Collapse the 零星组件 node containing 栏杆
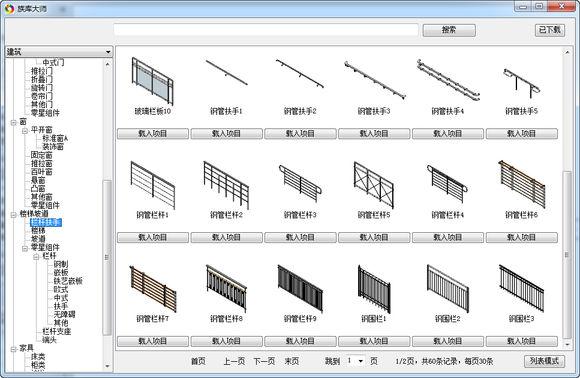The width and height of the screenshot is (580, 378). click(25, 248)
